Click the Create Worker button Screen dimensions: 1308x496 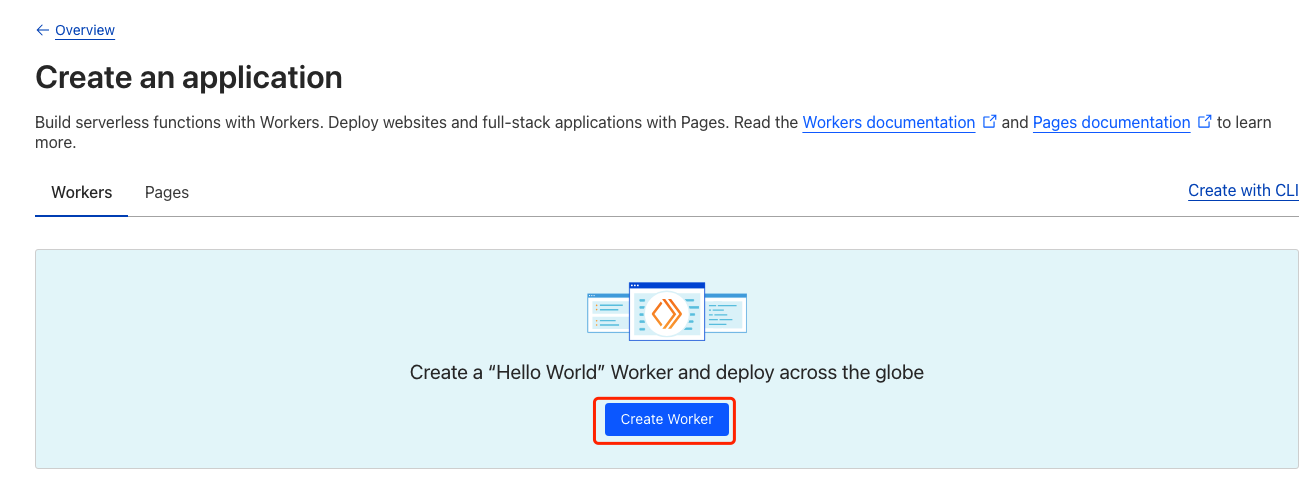pyautogui.click(x=667, y=419)
